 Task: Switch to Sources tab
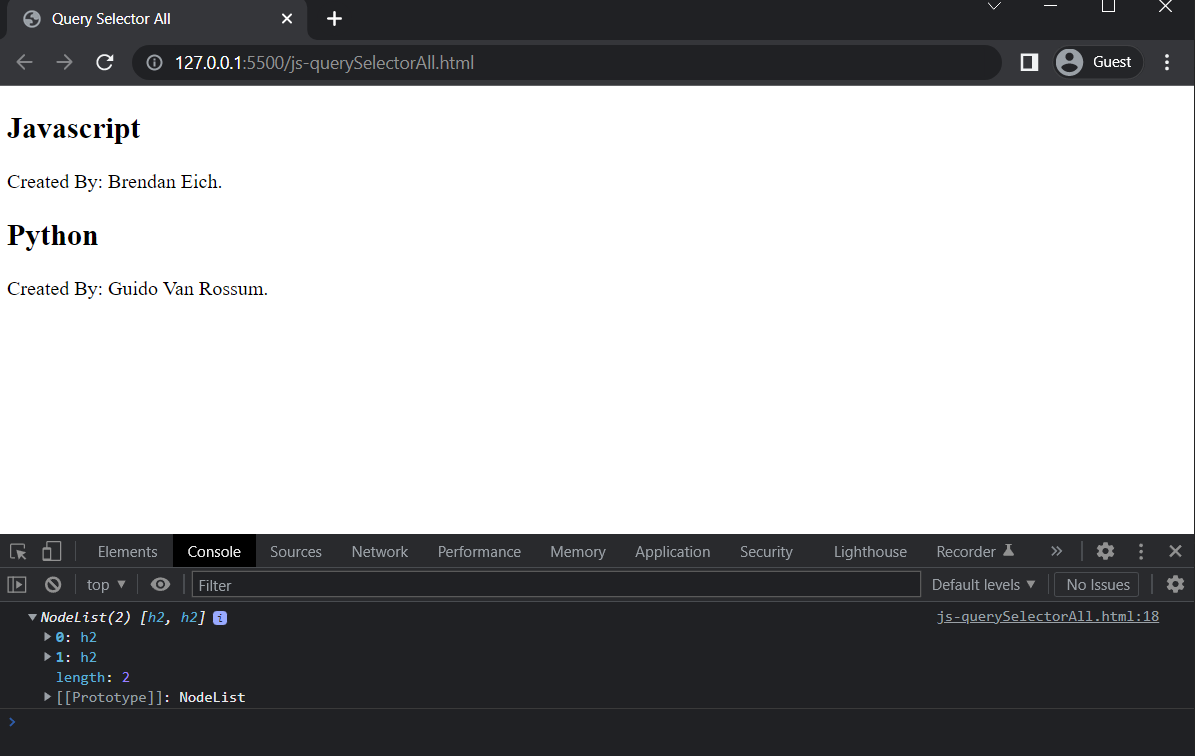[296, 552]
